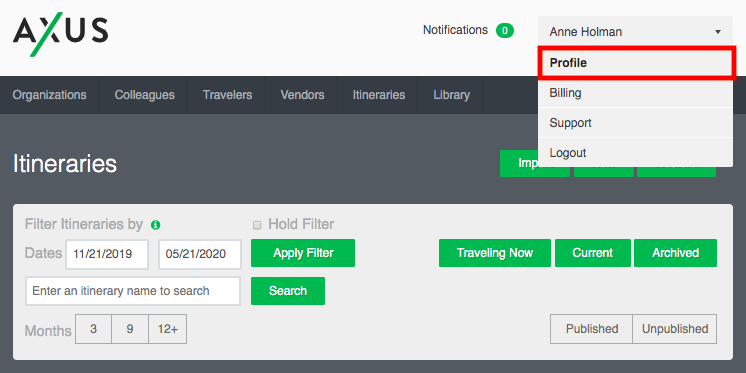Image resolution: width=746 pixels, height=373 pixels.
Task: Collapse the Anne Holman user dropdown
Action: point(635,32)
